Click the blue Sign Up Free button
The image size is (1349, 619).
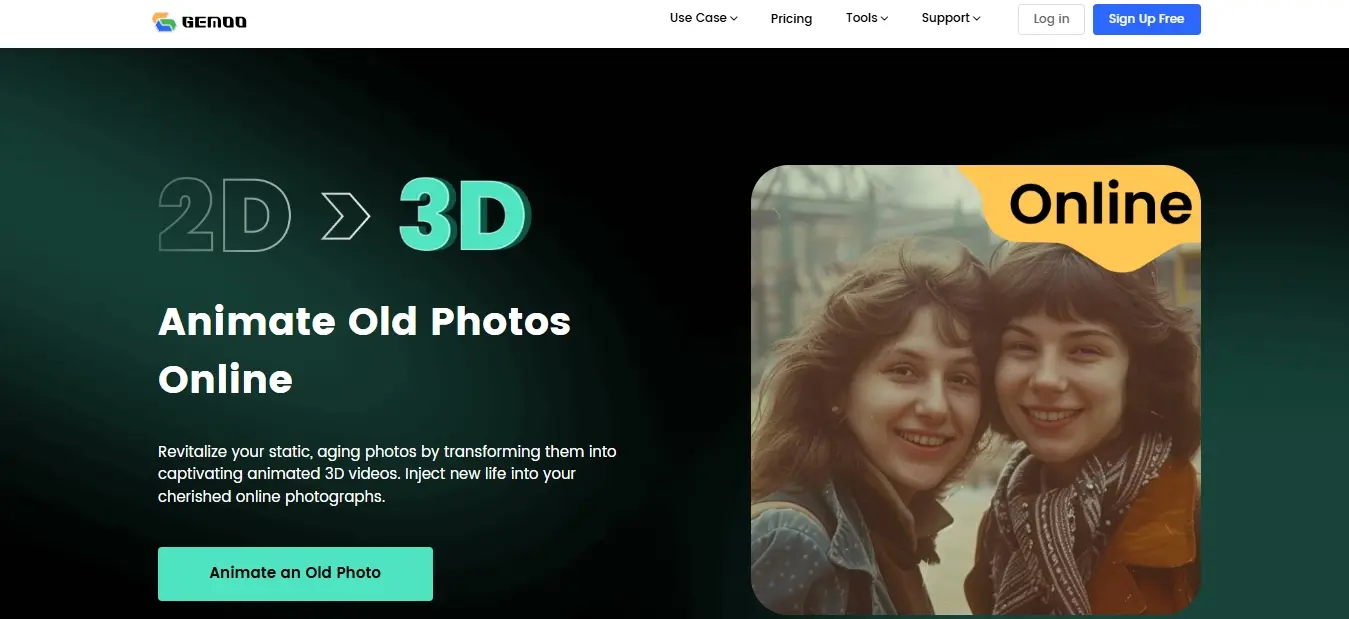click(x=1146, y=19)
